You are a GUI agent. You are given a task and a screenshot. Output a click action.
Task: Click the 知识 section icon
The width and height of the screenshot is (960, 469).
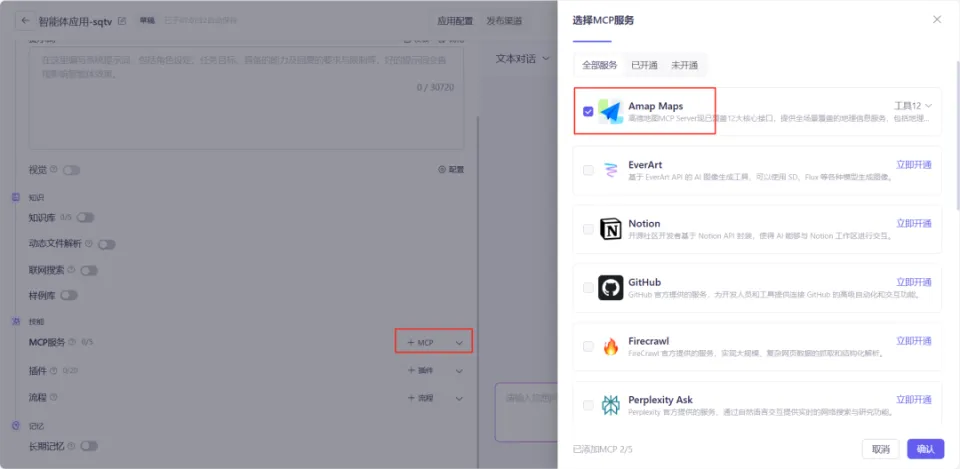click(x=17, y=197)
